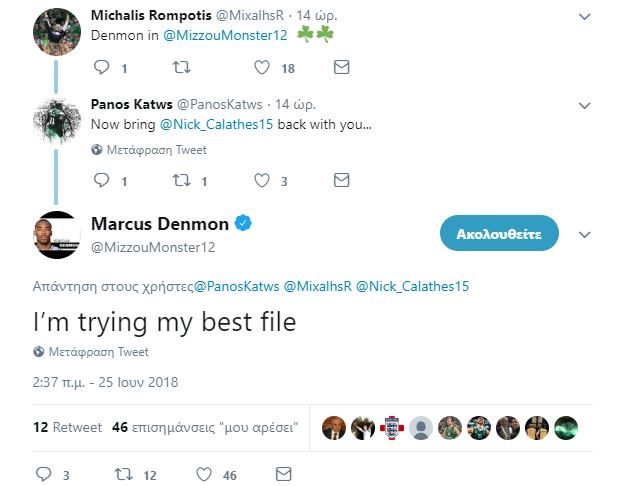Retweet Michalis Rompotis's Denmon tweet
618x486 pixels.
pos(181,68)
